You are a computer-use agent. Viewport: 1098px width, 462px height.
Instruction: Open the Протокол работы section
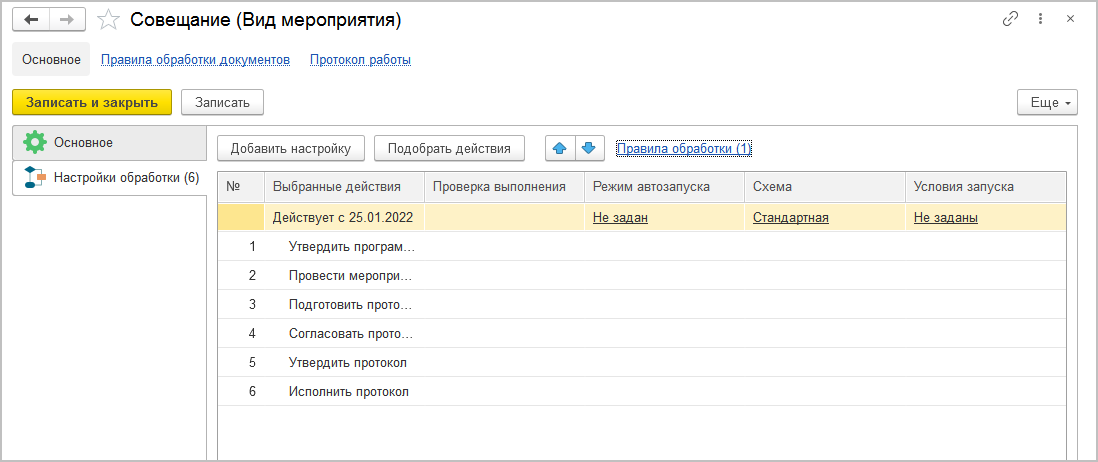pos(360,59)
